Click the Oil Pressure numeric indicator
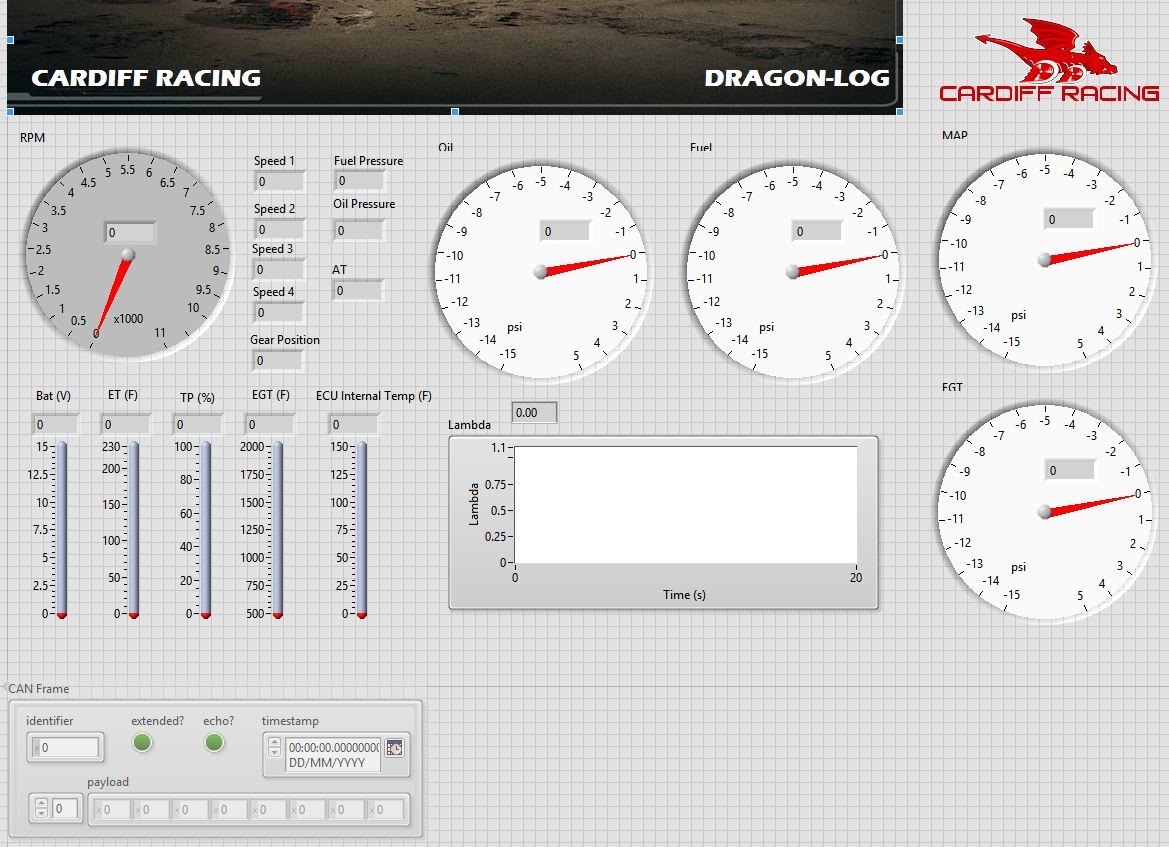Screen dimensions: 1169x847 tap(359, 230)
